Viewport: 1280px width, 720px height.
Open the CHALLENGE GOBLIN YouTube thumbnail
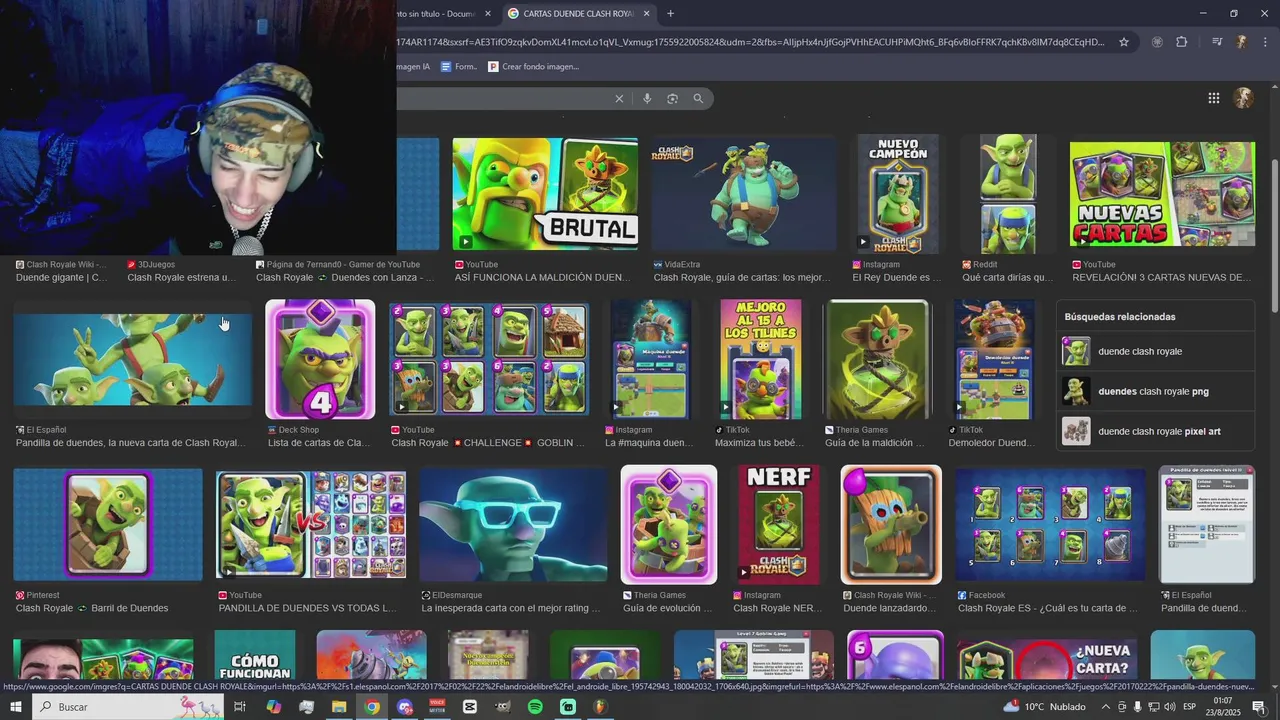point(489,360)
